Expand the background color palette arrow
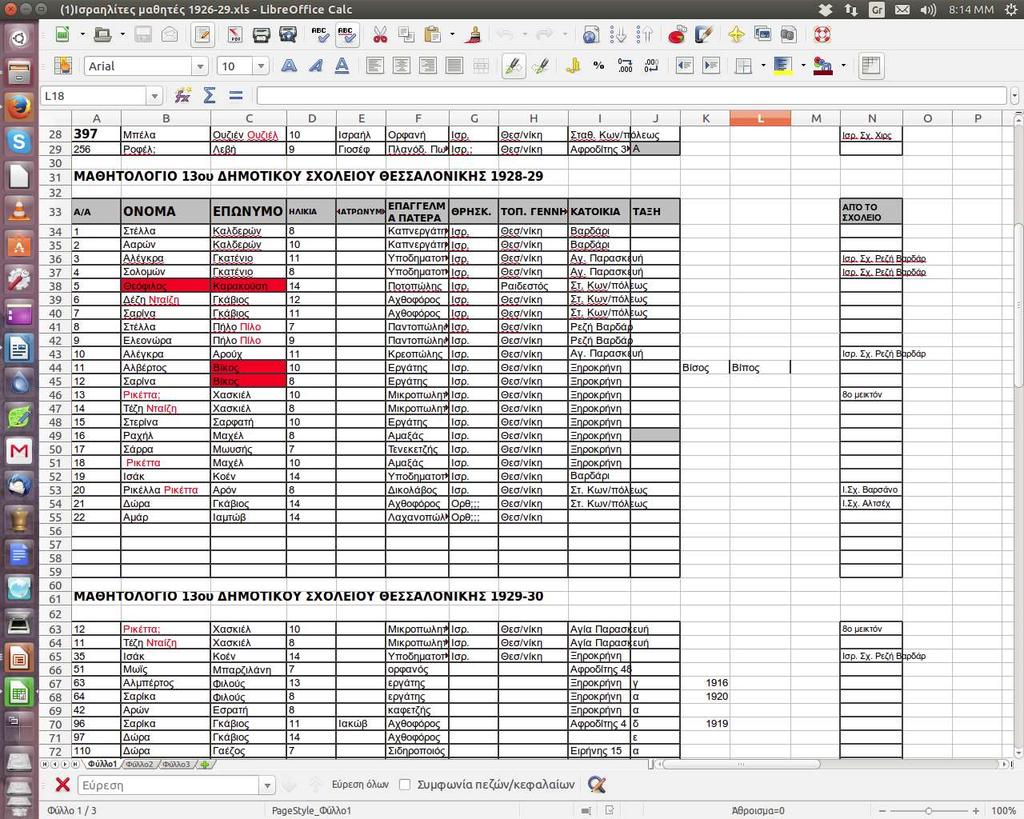The height and width of the screenshot is (819, 1024). pyautogui.click(x=803, y=65)
